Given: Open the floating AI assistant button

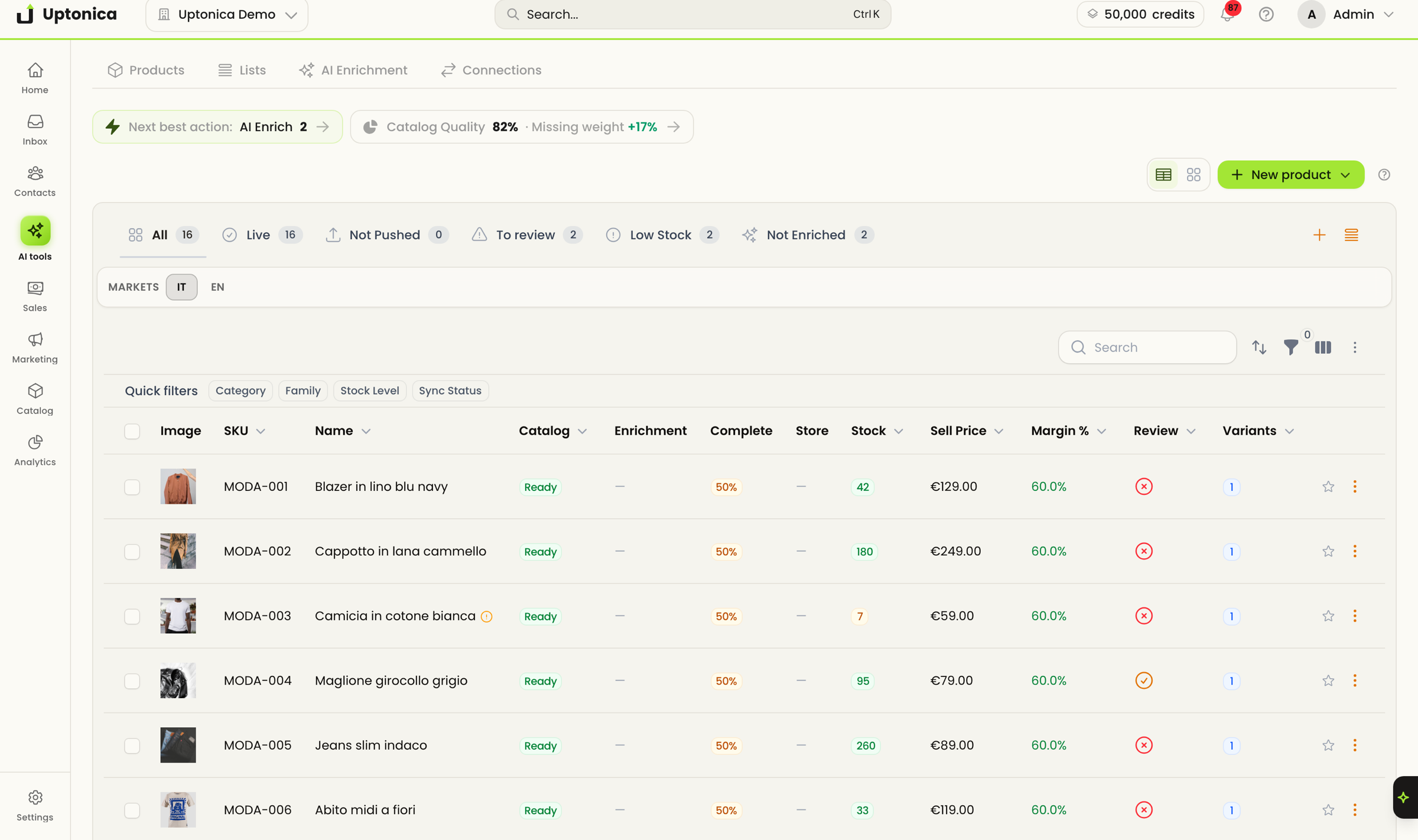Looking at the screenshot, I should pyautogui.click(x=1404, y=797).
